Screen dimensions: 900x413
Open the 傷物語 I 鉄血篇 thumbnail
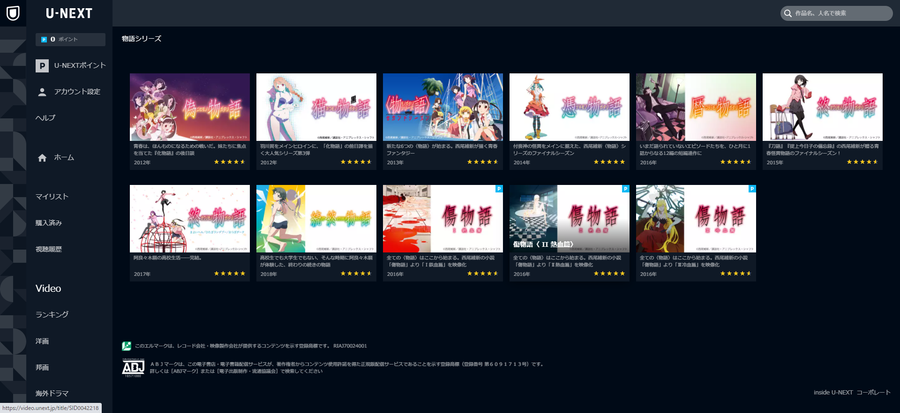443,219
